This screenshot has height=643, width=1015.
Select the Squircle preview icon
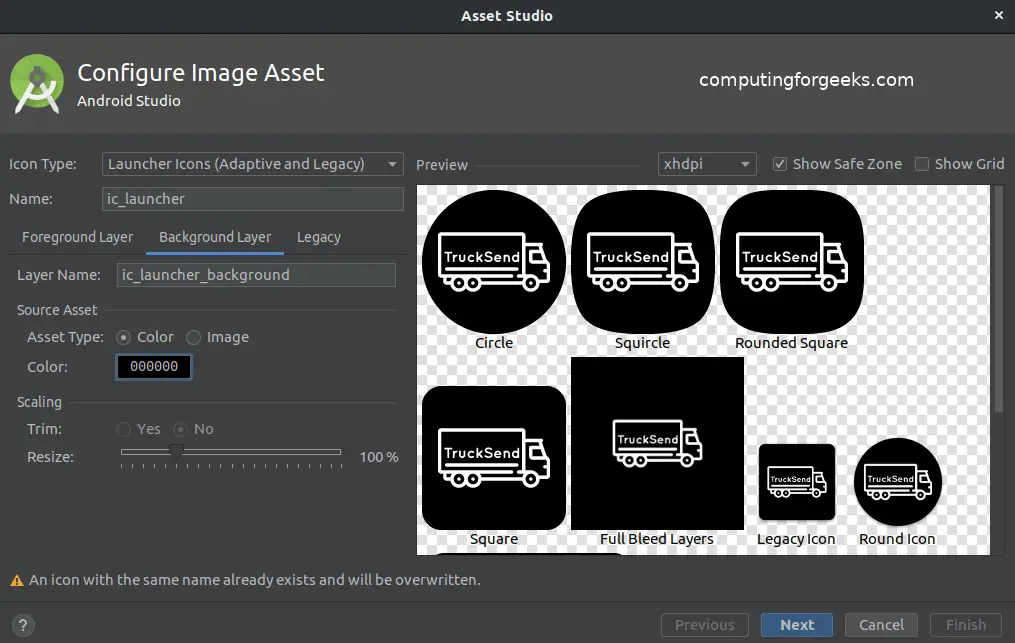tap(643, 262)
